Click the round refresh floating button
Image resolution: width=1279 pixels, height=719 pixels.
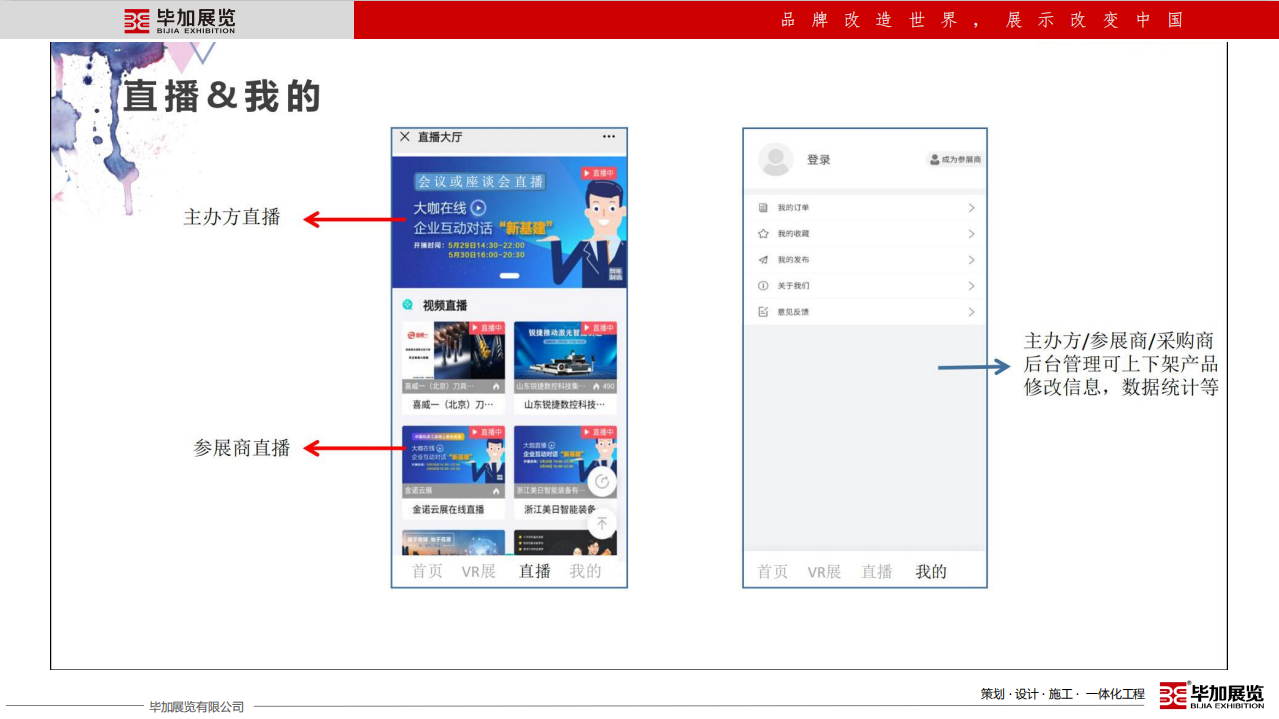[x=602, y=482]
